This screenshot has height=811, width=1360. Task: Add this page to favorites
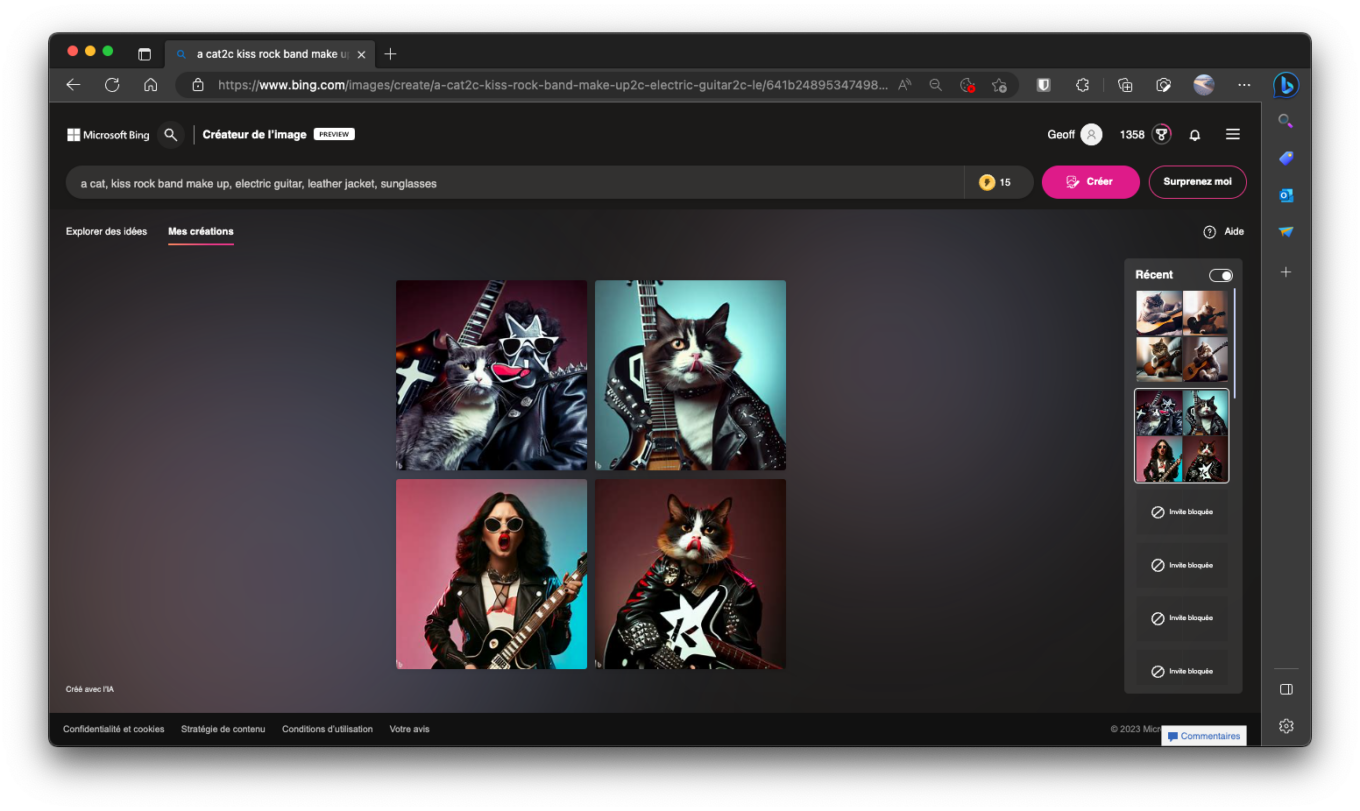coord(999,85)
